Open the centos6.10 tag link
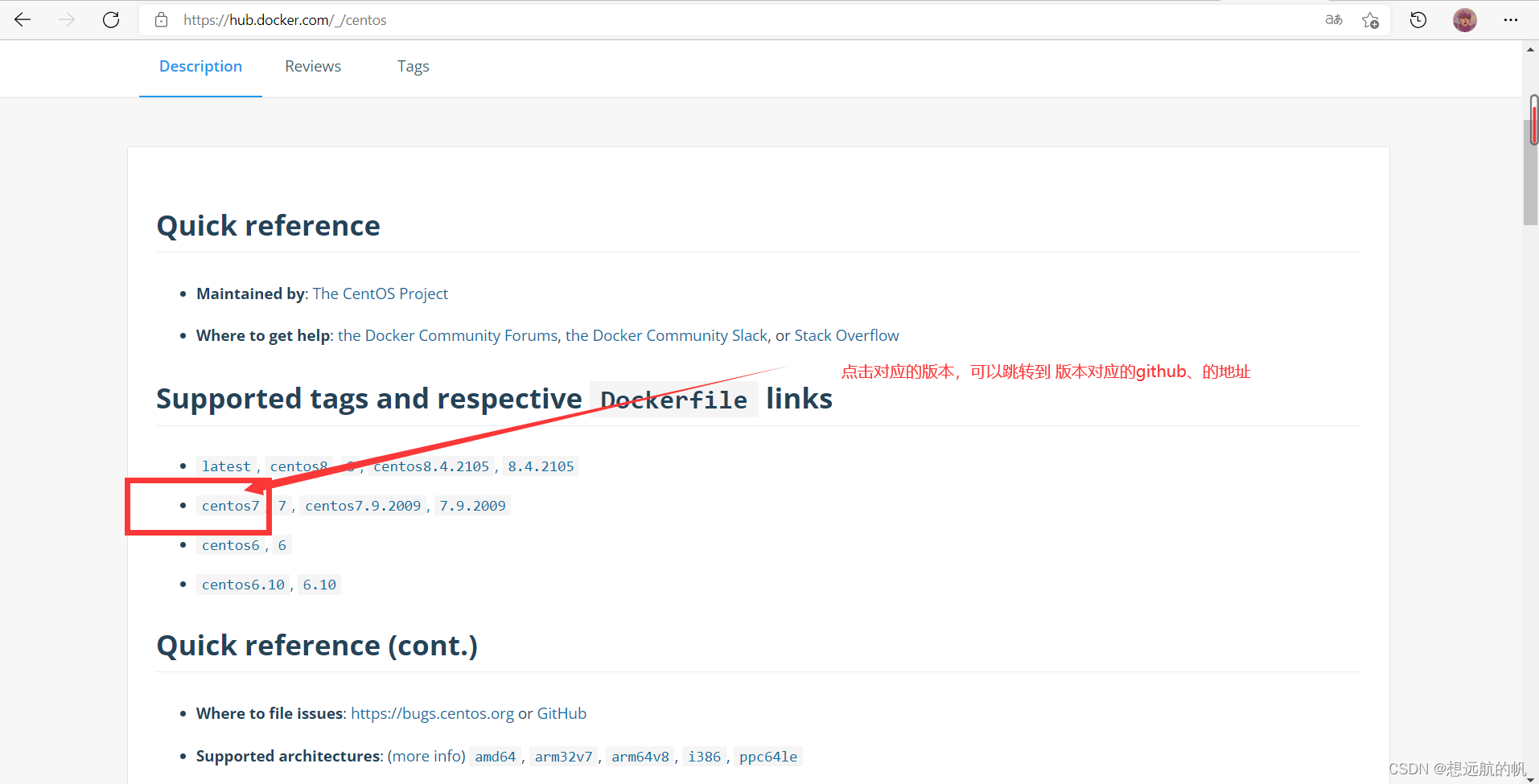1539x784 pixels. [x=243, y=585]
